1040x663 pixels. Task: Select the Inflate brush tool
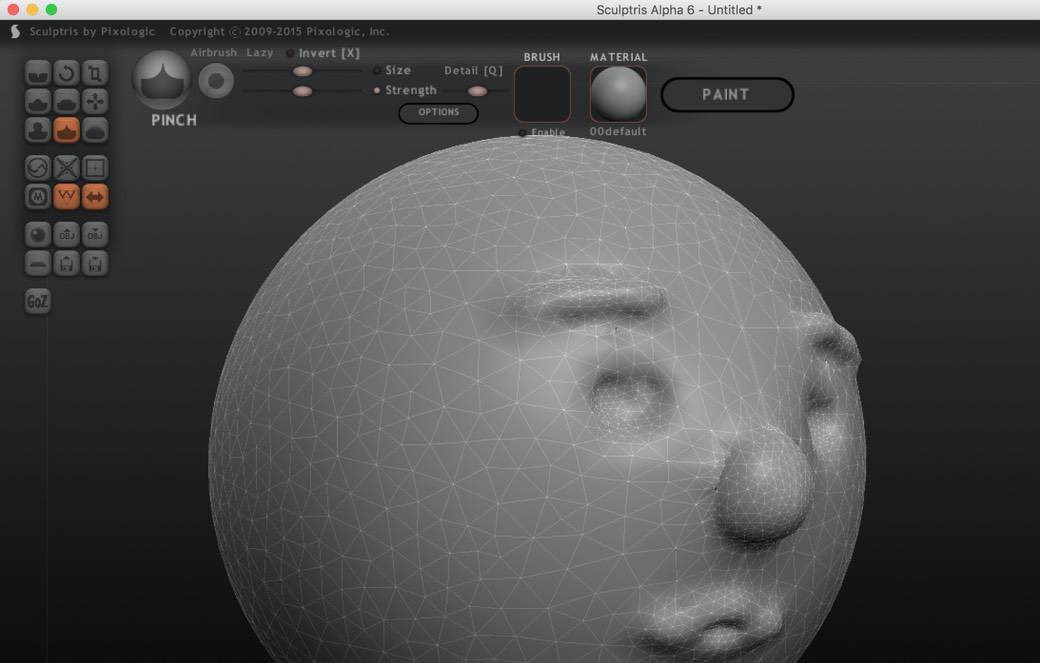click(x=38, y=130)
